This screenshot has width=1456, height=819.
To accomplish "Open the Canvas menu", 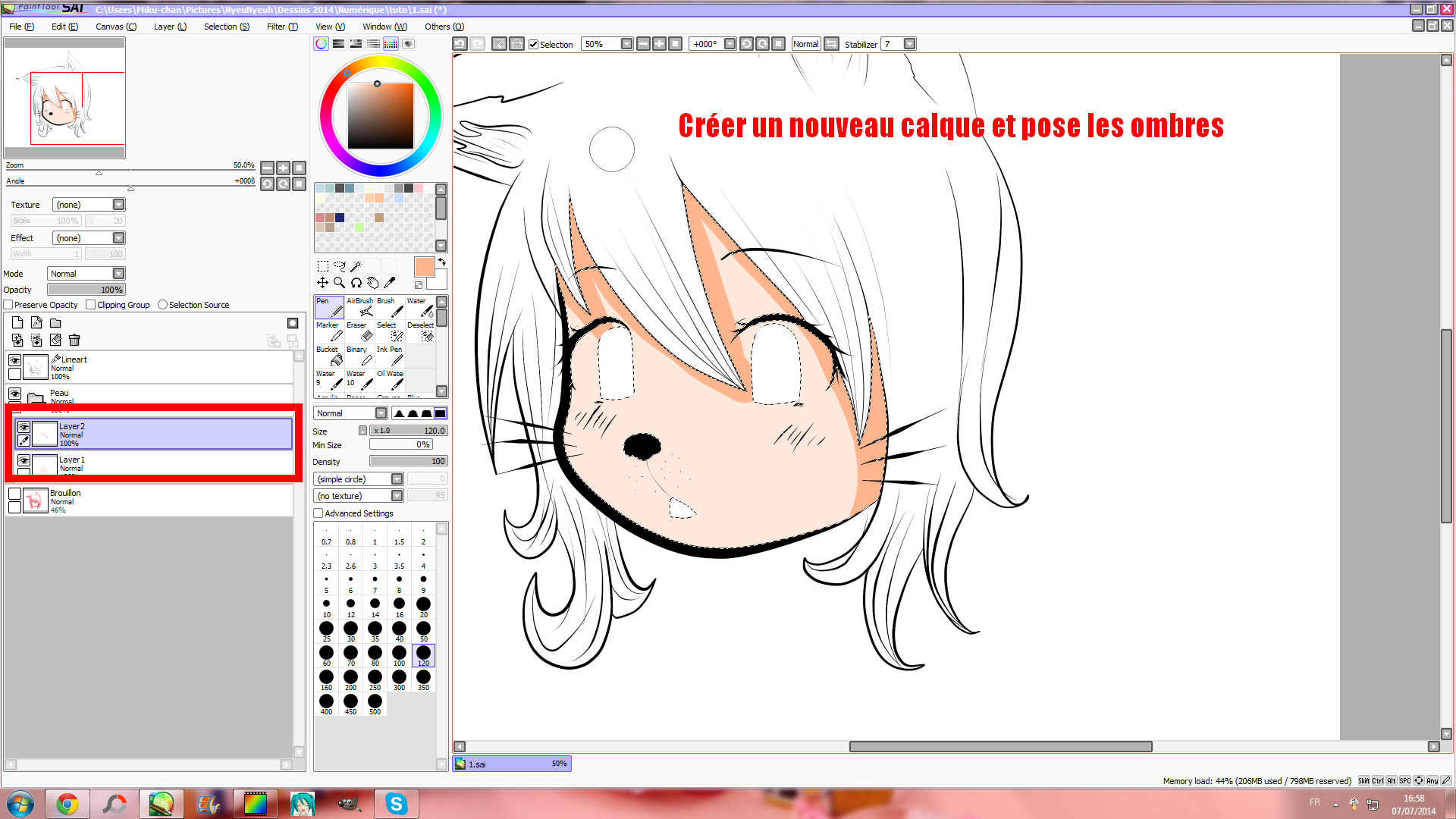I will point(115,27).
